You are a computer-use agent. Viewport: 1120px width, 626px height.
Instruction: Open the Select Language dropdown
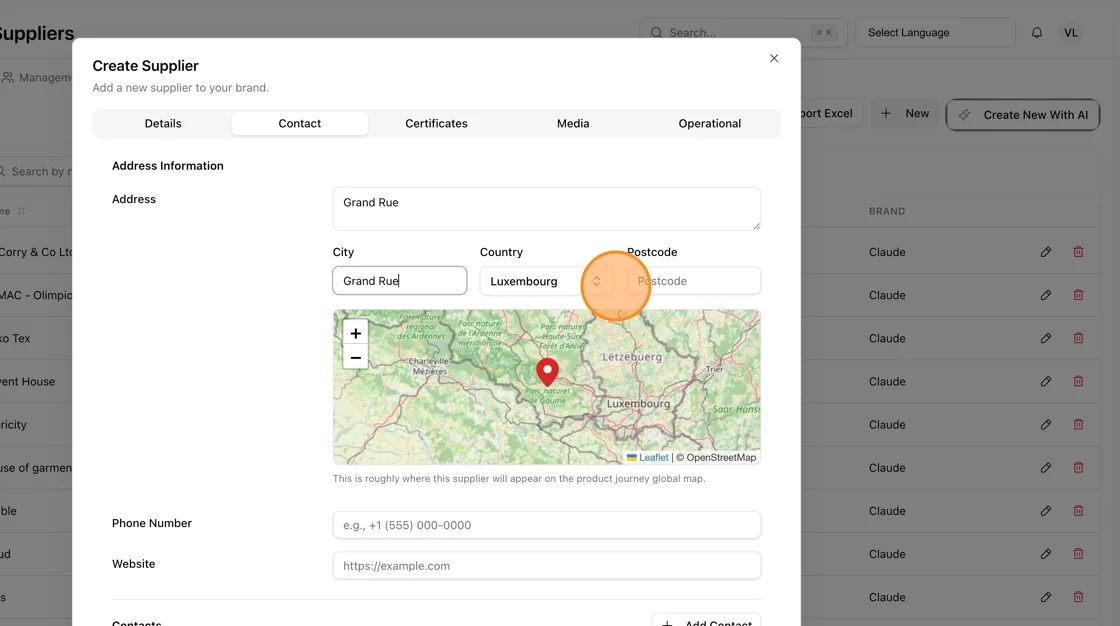(x=934, y=33)
